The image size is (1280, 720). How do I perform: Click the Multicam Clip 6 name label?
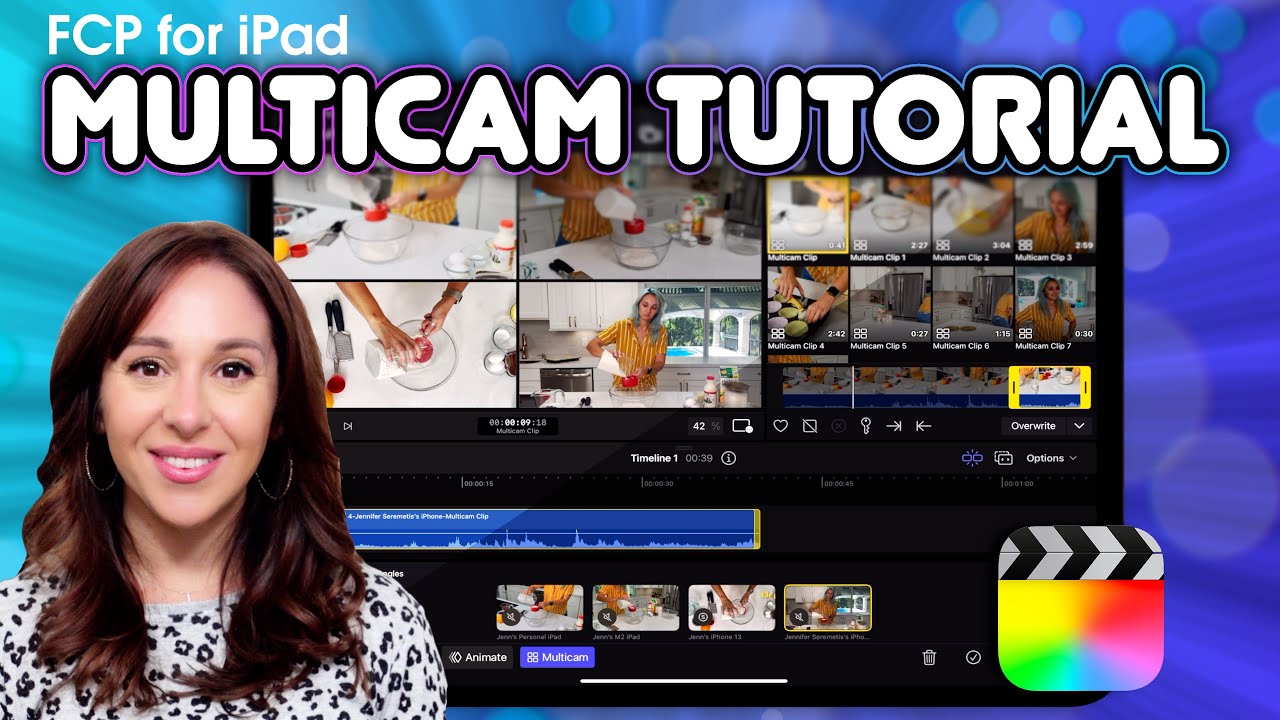pyautogui.click(x=961, y=346)
